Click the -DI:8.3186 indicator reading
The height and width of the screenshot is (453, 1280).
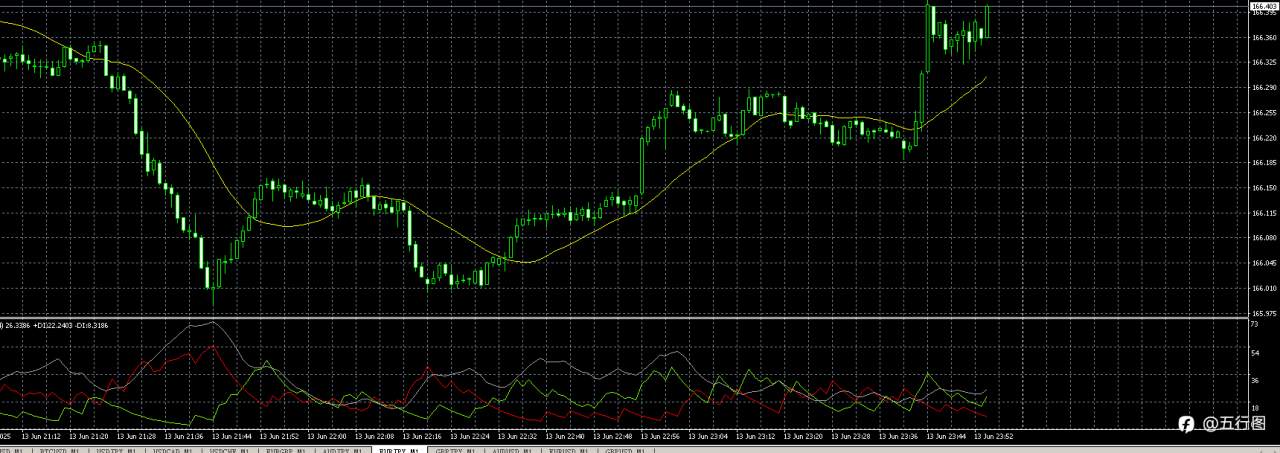pos(93,325)
